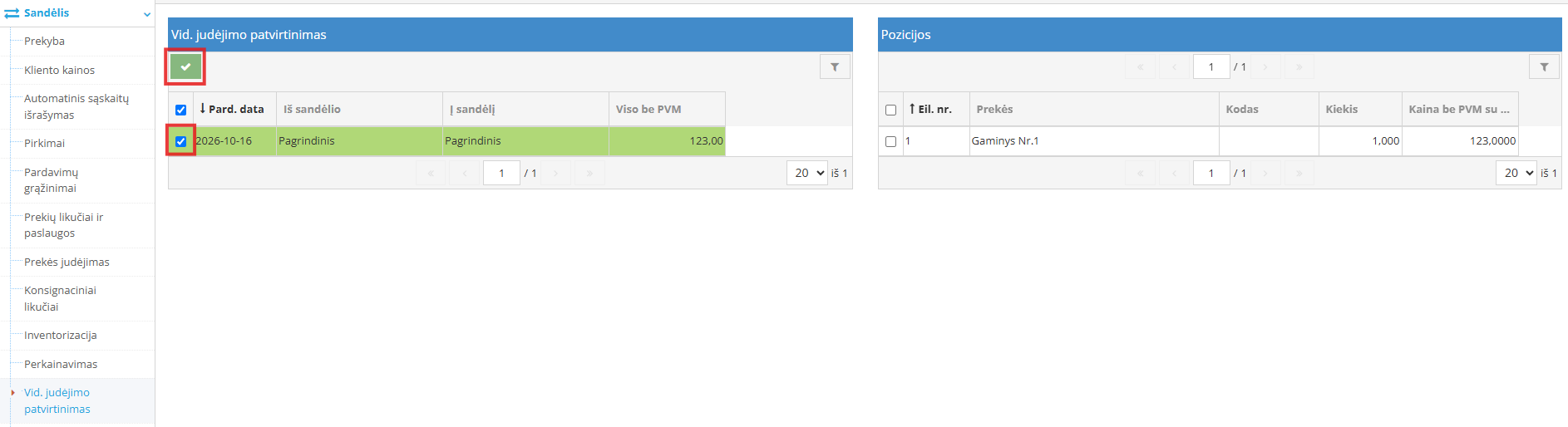Open Prekės judėjimas link
Viewport: 1568px width, 427px height.
(67, 262)
